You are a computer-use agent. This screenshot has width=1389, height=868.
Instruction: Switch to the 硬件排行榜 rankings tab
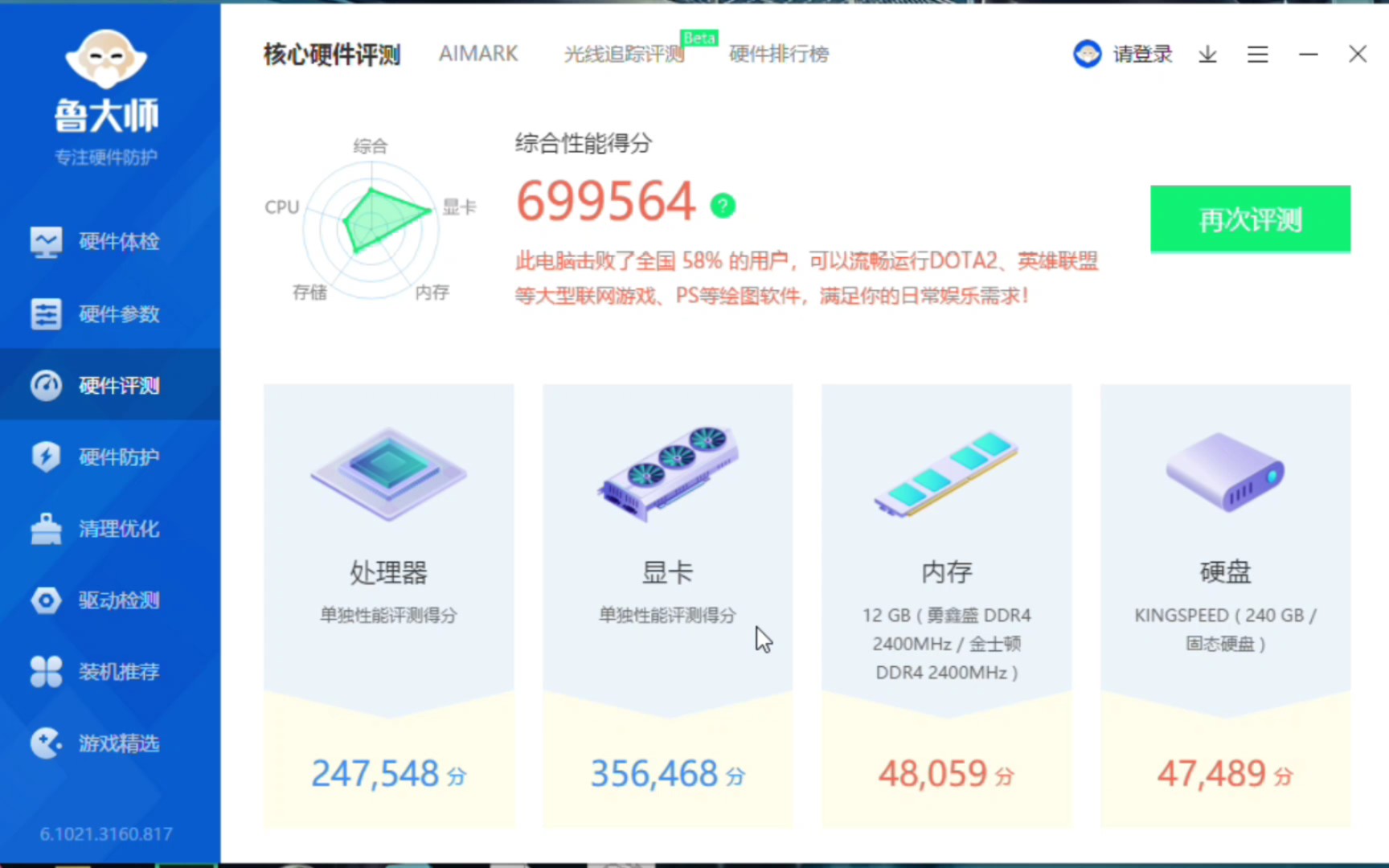click(778, 55)
